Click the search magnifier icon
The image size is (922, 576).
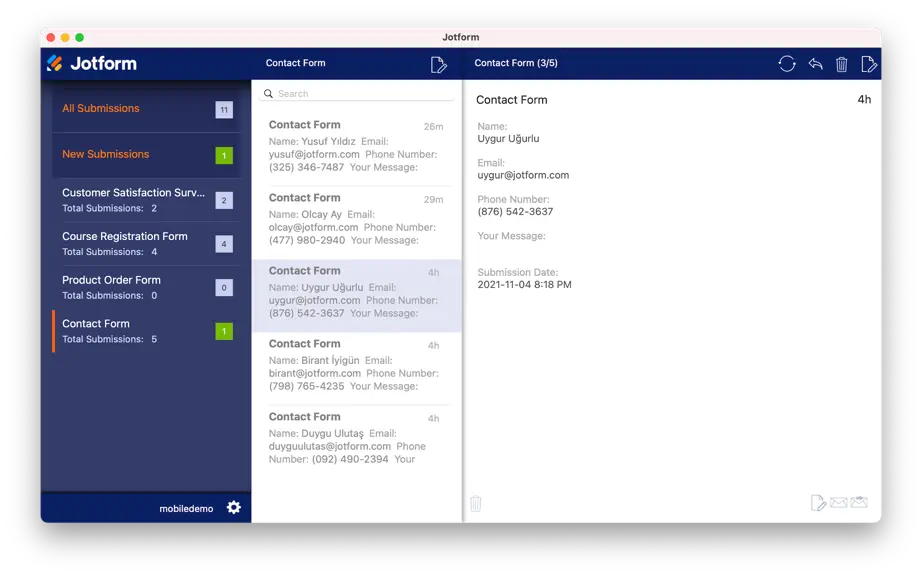tap(268, 93)
